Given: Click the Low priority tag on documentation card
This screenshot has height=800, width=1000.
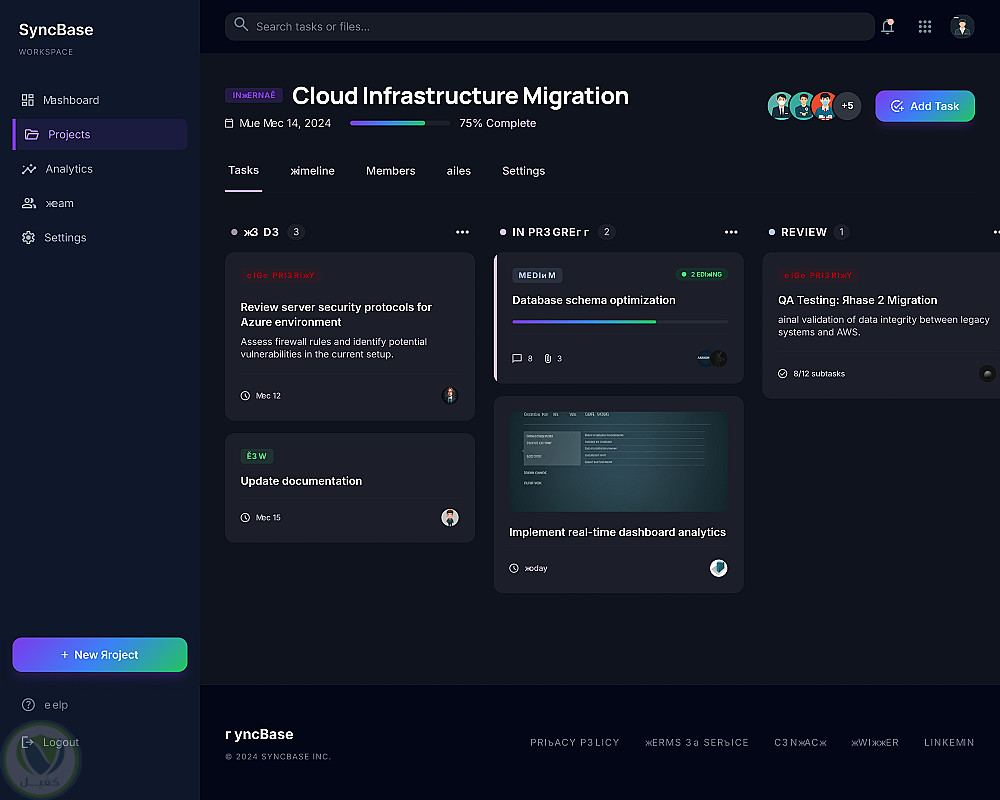Looking at the screenshot, I should coord(256,456).
